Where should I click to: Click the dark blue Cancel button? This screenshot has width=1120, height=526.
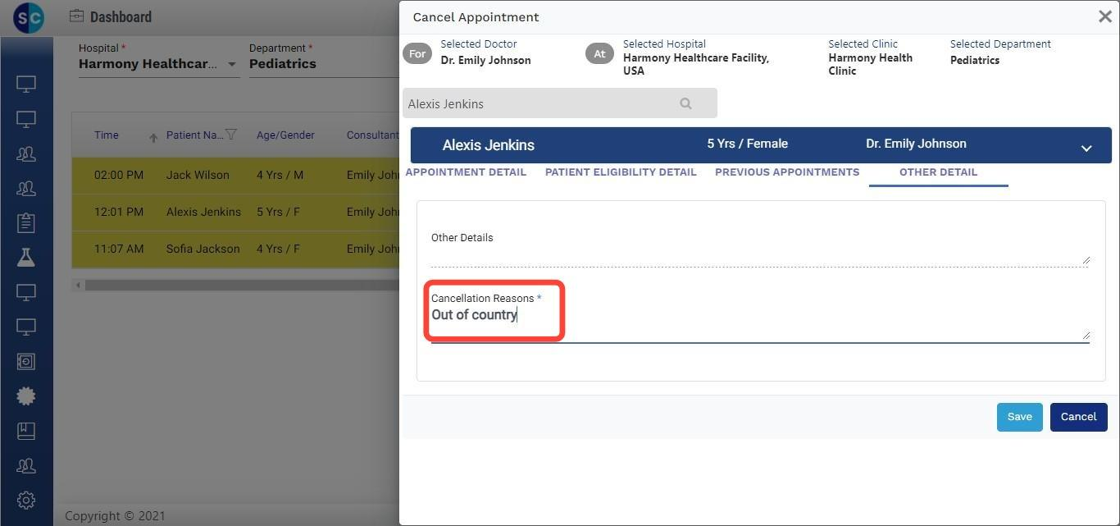click(1079, 417)
